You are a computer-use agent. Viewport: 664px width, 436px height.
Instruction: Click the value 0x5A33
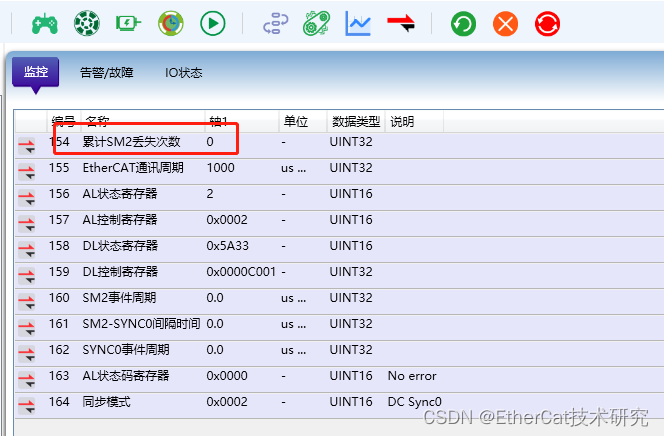coord(228,246)
